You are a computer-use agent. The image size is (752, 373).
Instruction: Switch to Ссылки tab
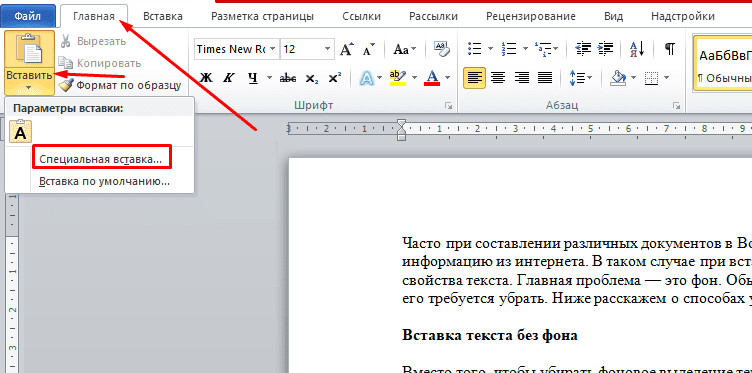[x=362, y=16]
